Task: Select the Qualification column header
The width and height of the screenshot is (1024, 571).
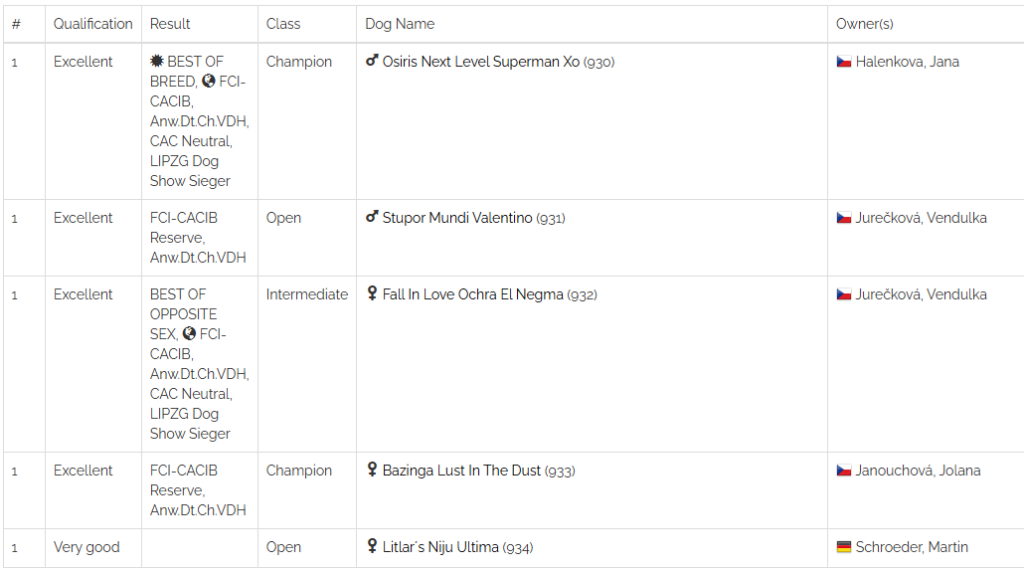Action: tap(93, 24)
